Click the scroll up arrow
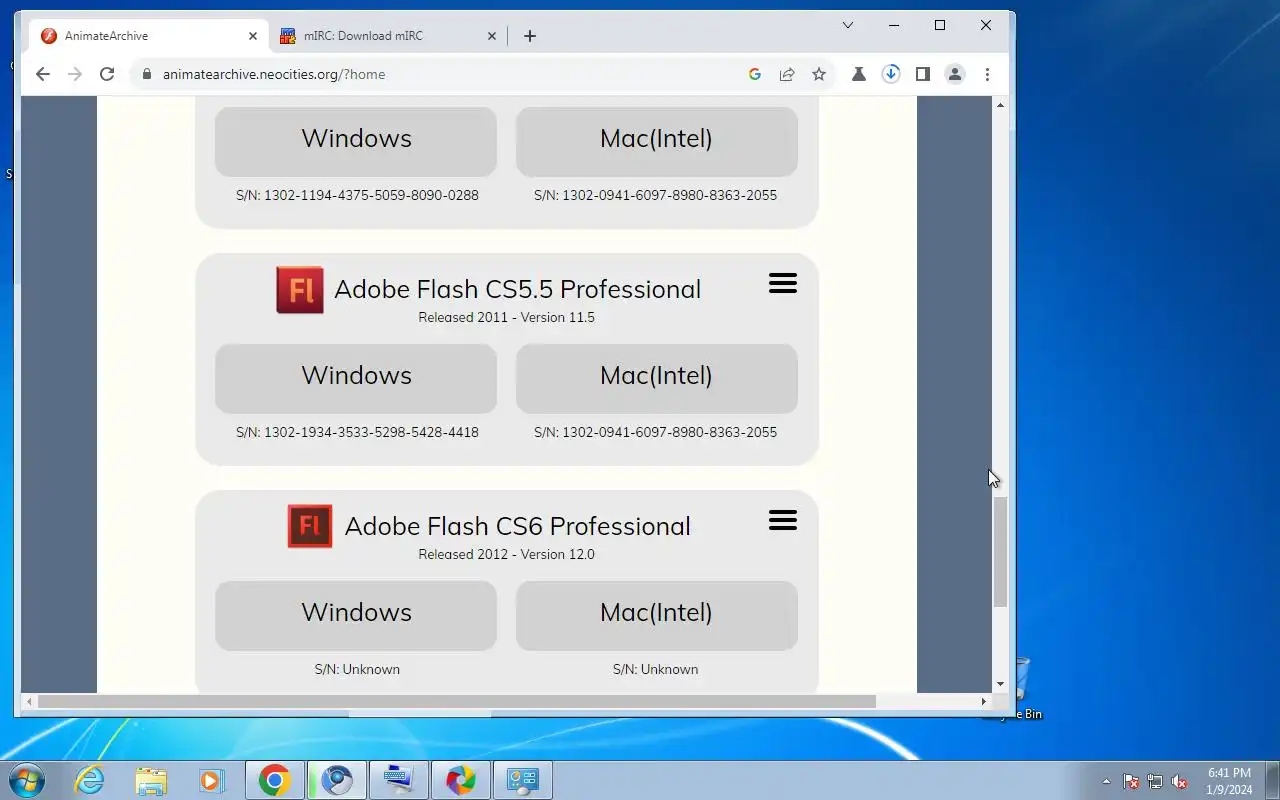Image resolution: width=1280 pixels, height=800 pixels. [x=1000, y=104]
